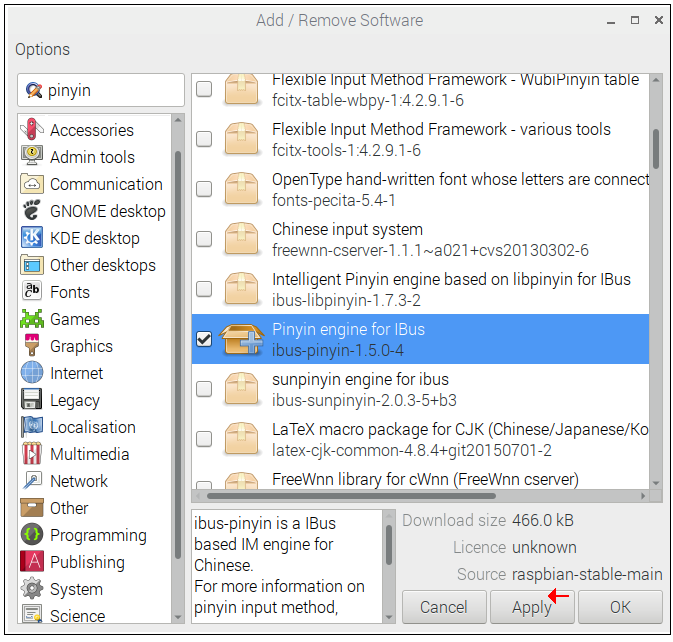
Task: Select the Chinese input system row
Action: coord(420,239)
